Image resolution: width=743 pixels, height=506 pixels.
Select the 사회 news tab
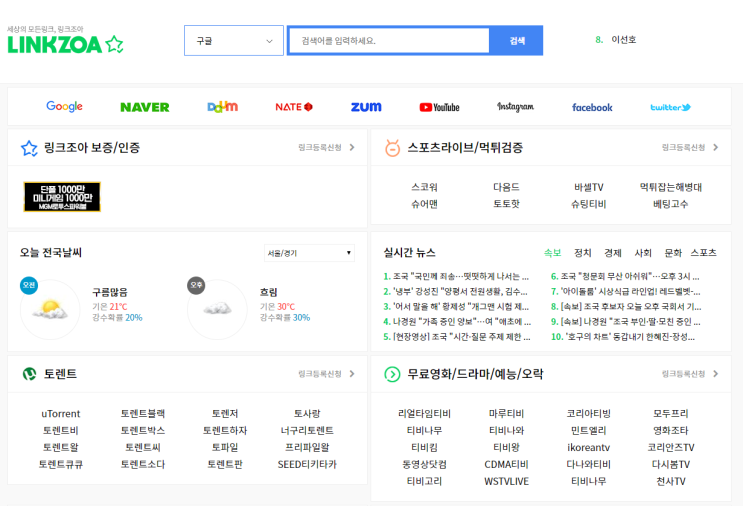[x=643, y=253]
